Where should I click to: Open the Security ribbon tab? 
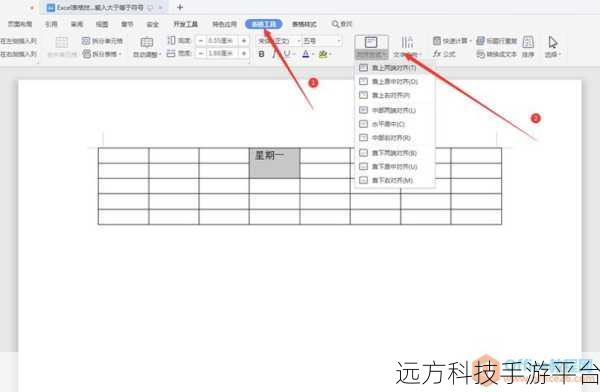pyautogui.click(x=152, y=24)
